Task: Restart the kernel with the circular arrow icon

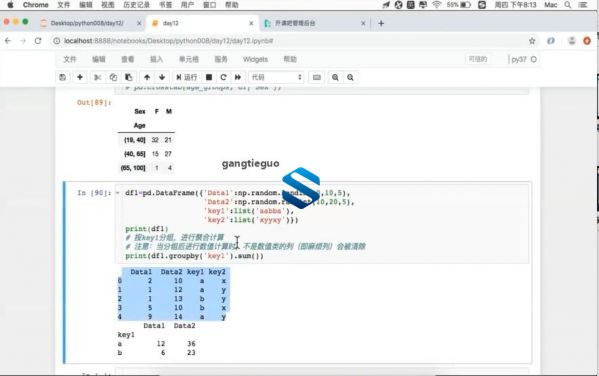Action: click(223, 77)
